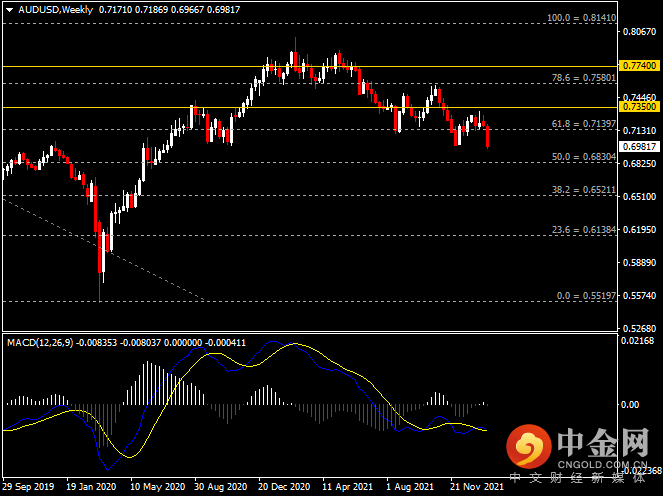Click the Fibonacci label 50.0 = 0.68304
The width and height of the screenshot is (663, 496).
pyautogui.click(x=584, y=156)
